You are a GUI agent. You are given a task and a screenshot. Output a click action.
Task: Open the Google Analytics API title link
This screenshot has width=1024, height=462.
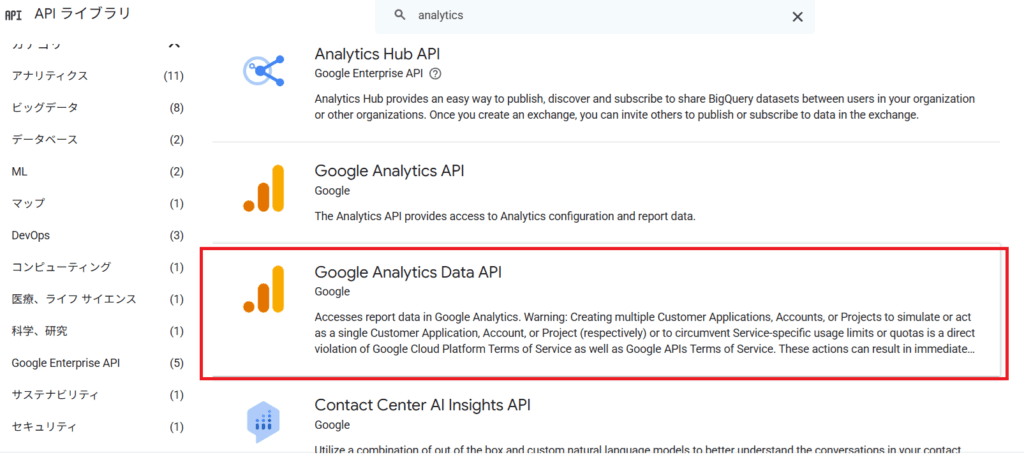tap(389, 171)
